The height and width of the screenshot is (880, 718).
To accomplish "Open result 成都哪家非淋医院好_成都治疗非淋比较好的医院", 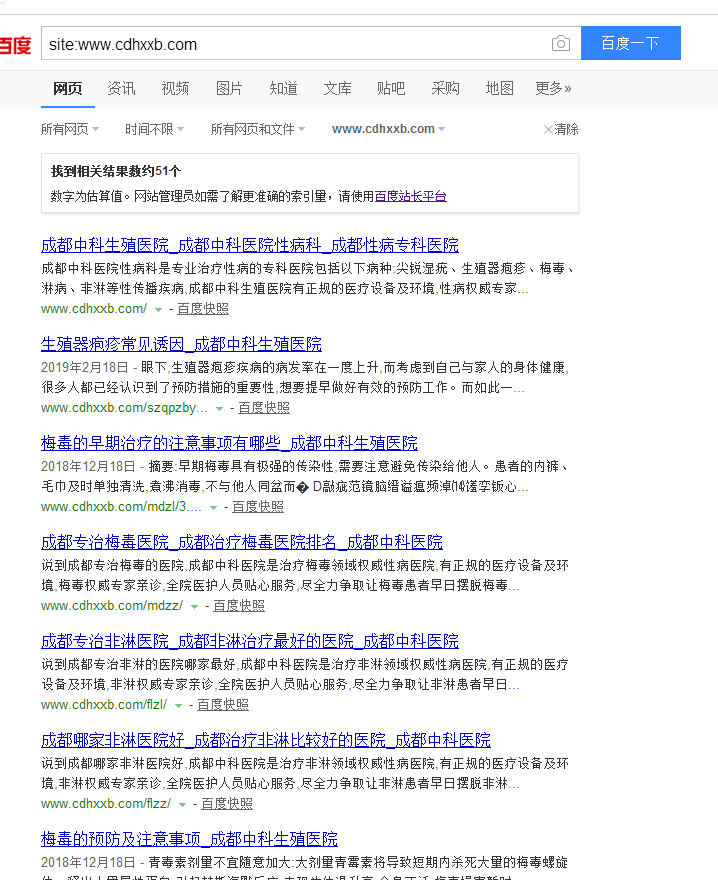I will (x=266, y=740).
